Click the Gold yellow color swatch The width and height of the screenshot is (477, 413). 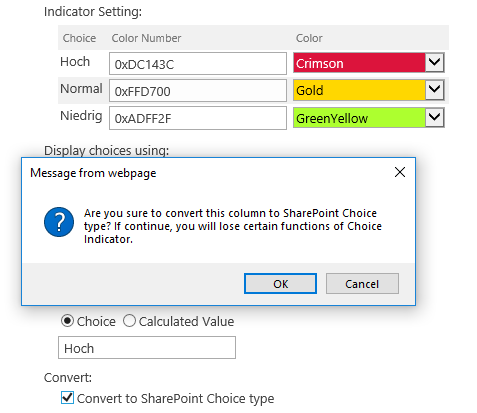click(x=359, y=90)
